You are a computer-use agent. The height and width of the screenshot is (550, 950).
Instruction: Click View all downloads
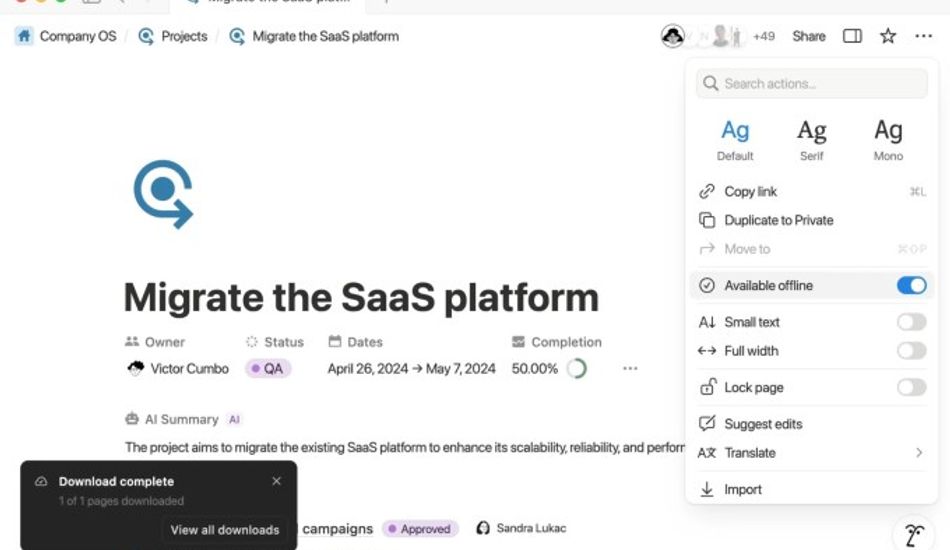point(225,530)
